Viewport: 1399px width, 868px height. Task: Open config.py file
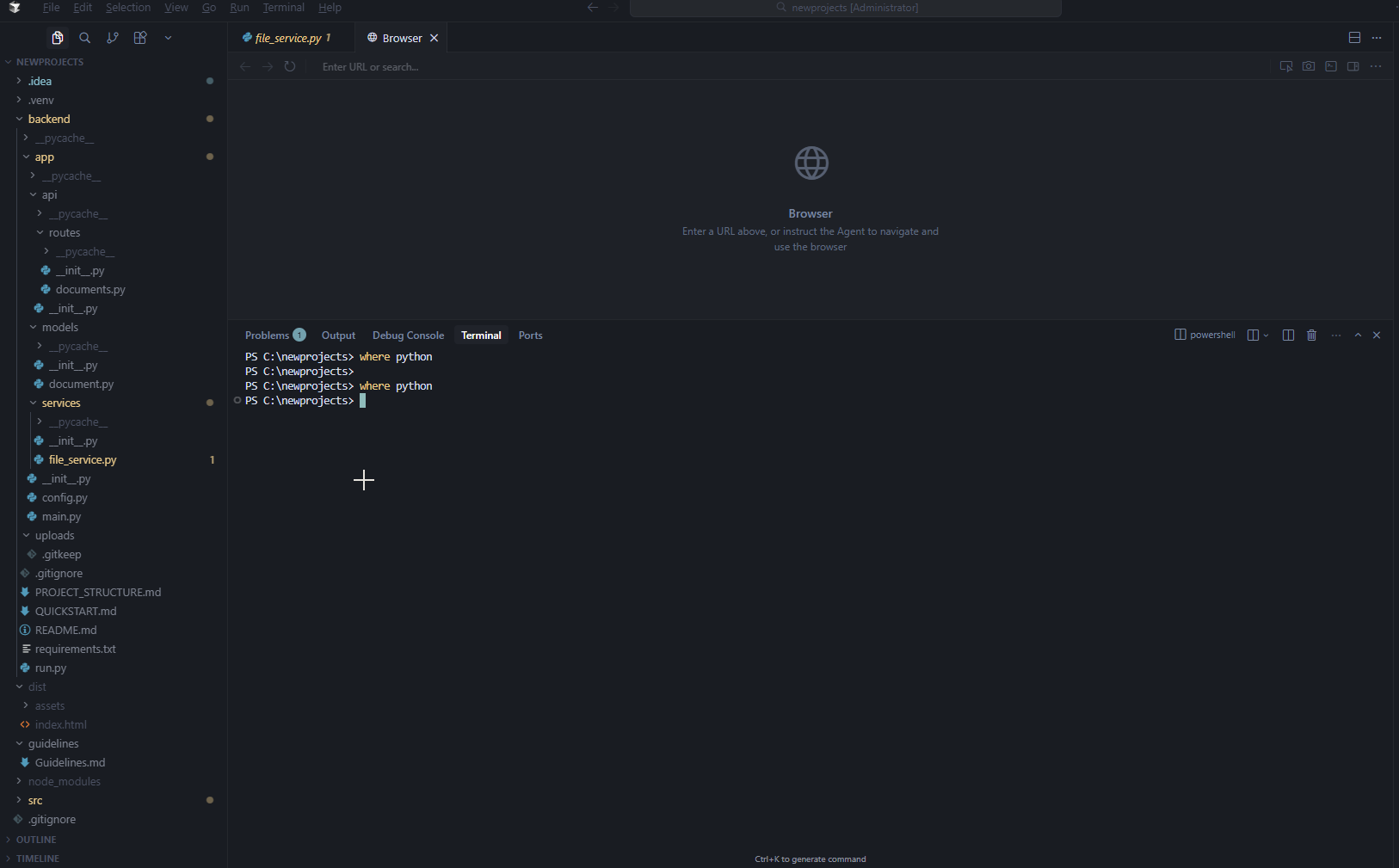(114, 497)
